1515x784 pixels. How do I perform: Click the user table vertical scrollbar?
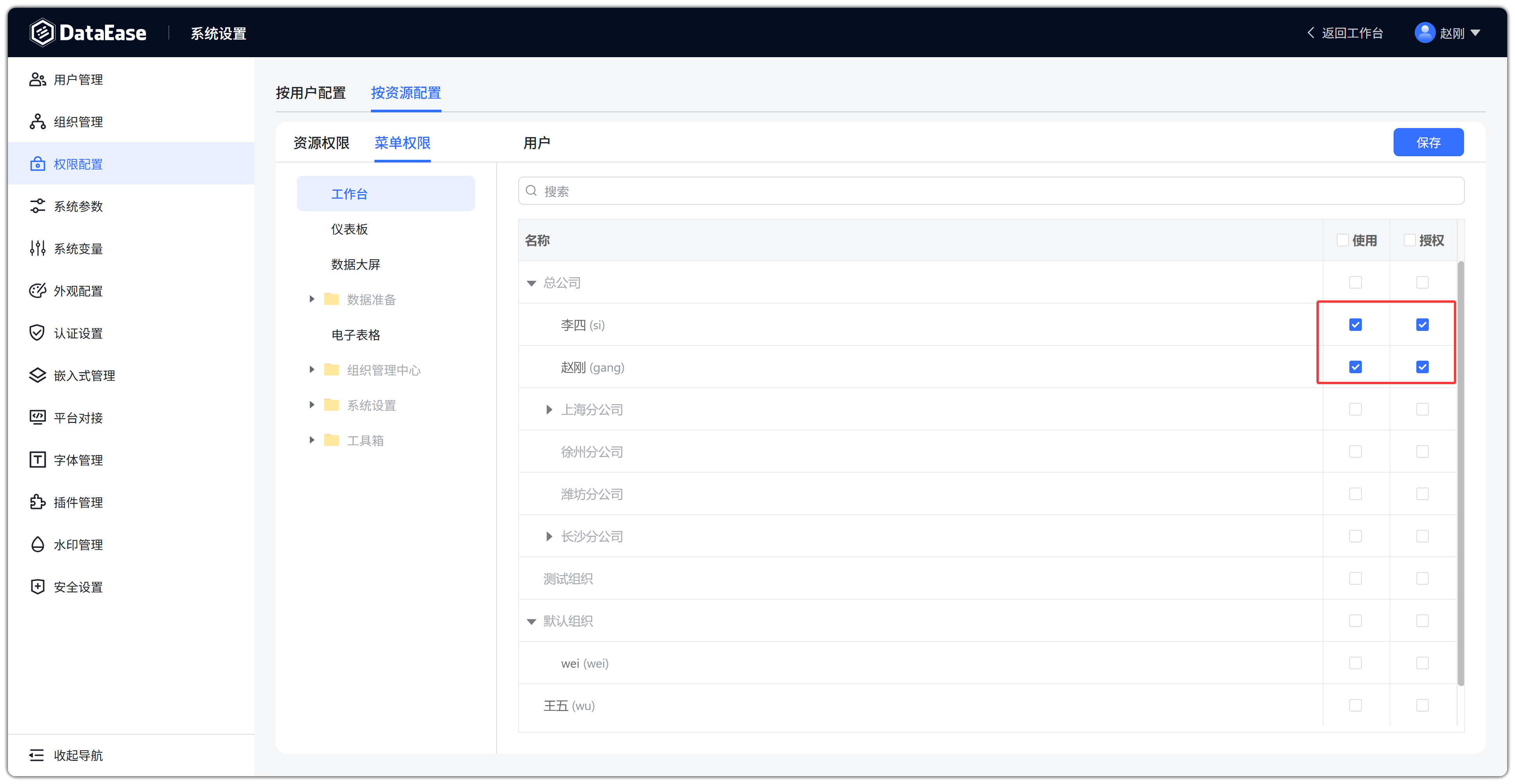pyautogui.click(x=1460, y=473)
